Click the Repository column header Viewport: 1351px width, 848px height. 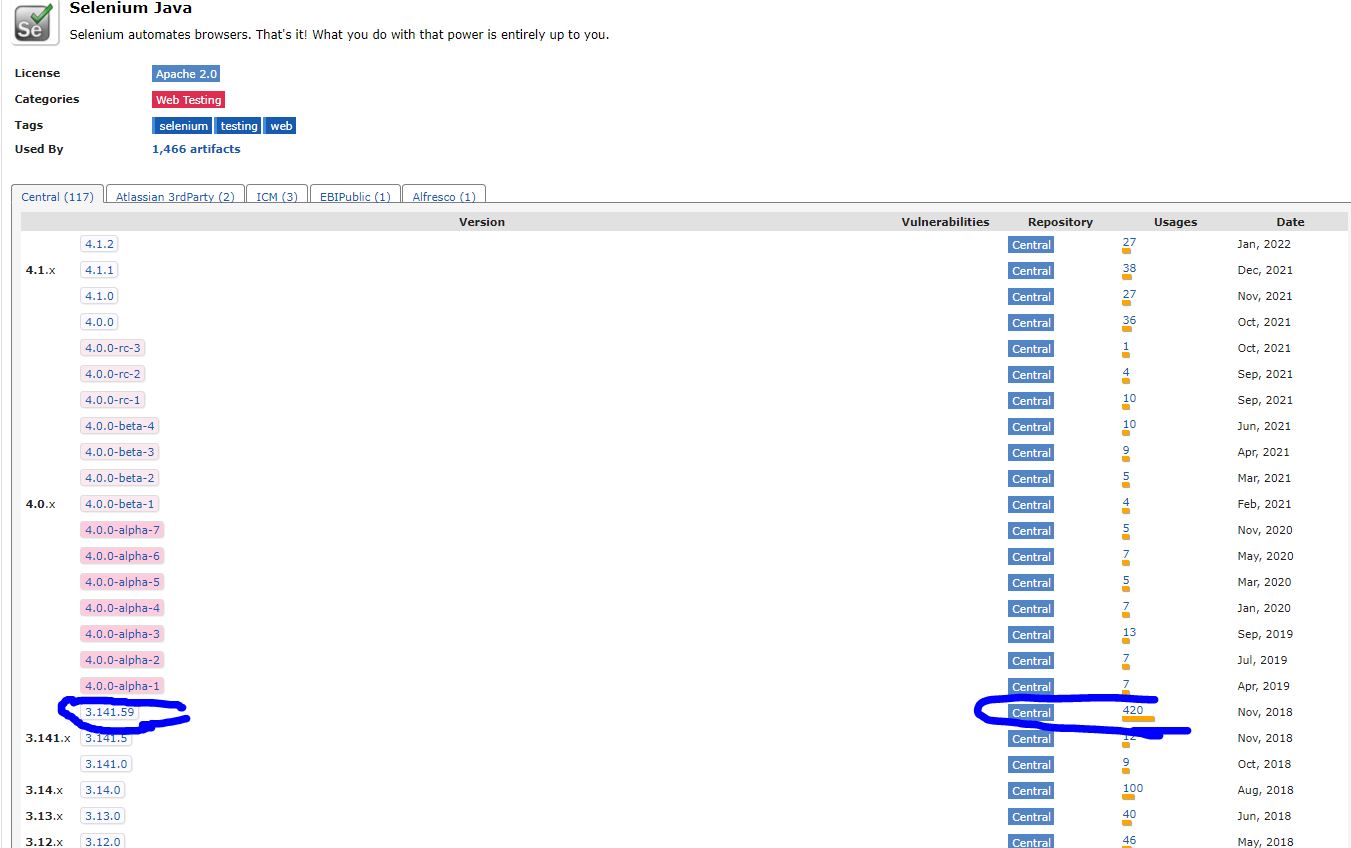[1060, 222]
